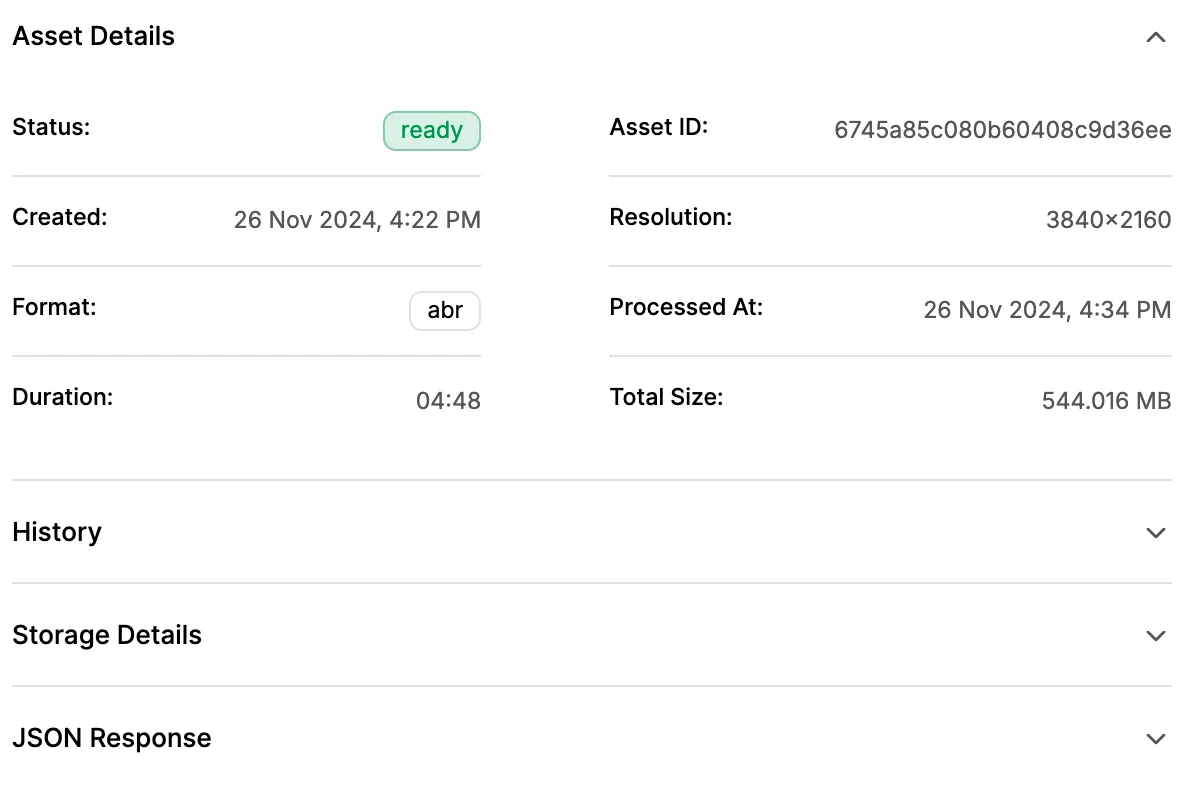Click the 04:48 duration value

click(448, 401)
